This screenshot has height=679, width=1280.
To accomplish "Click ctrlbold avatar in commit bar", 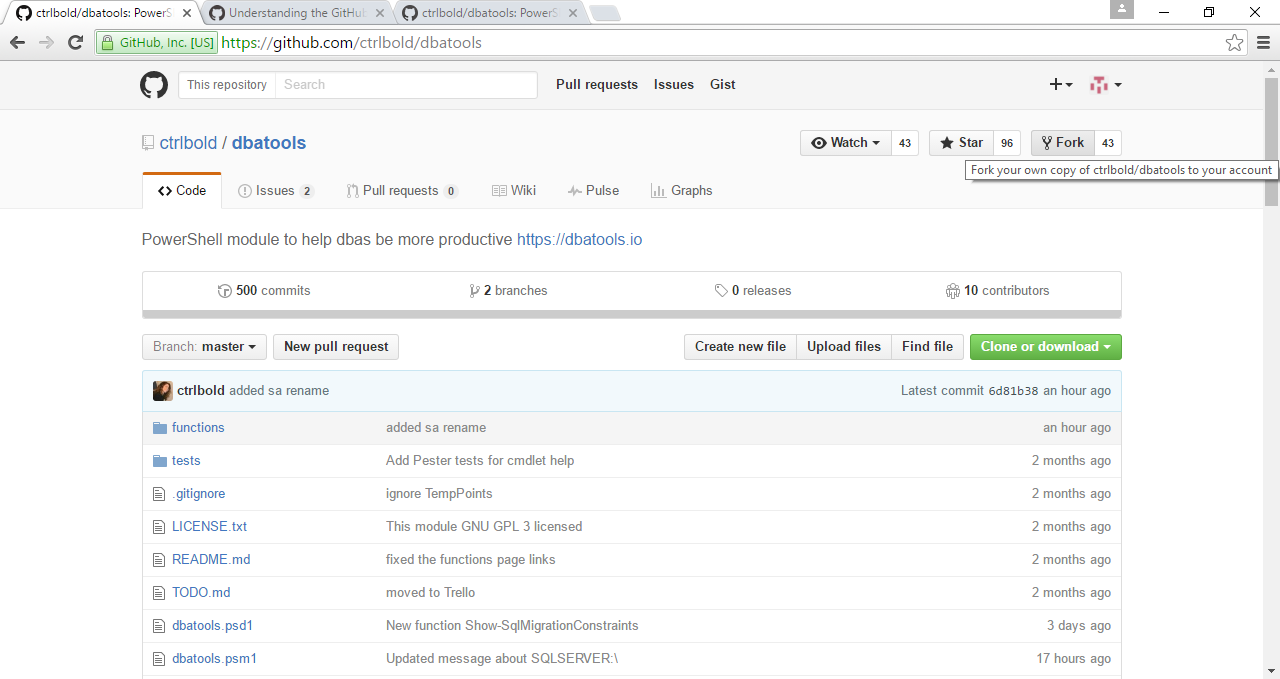I will click(x=163, y=391).
